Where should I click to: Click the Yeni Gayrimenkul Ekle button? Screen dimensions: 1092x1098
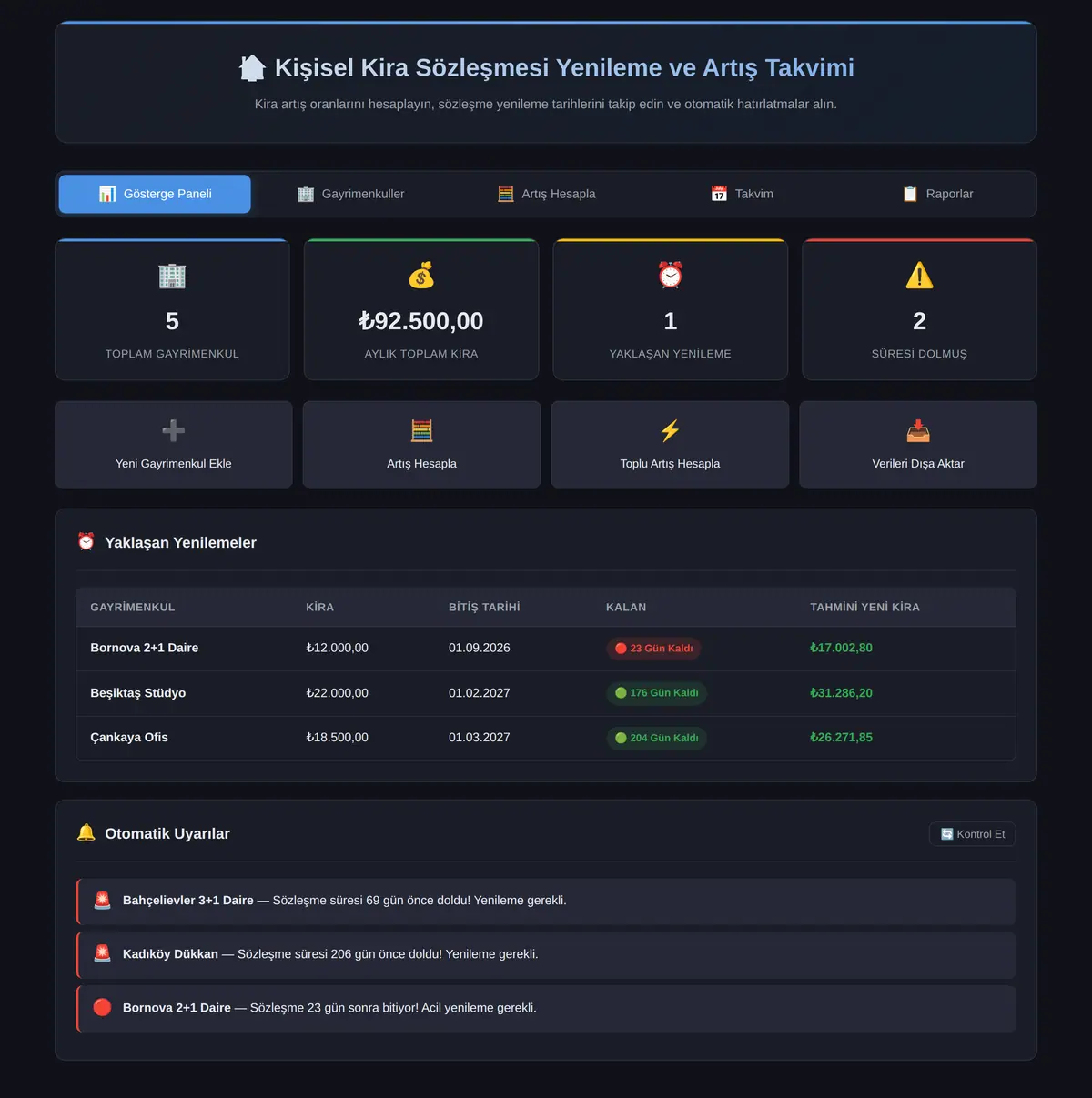pos(174,445)
